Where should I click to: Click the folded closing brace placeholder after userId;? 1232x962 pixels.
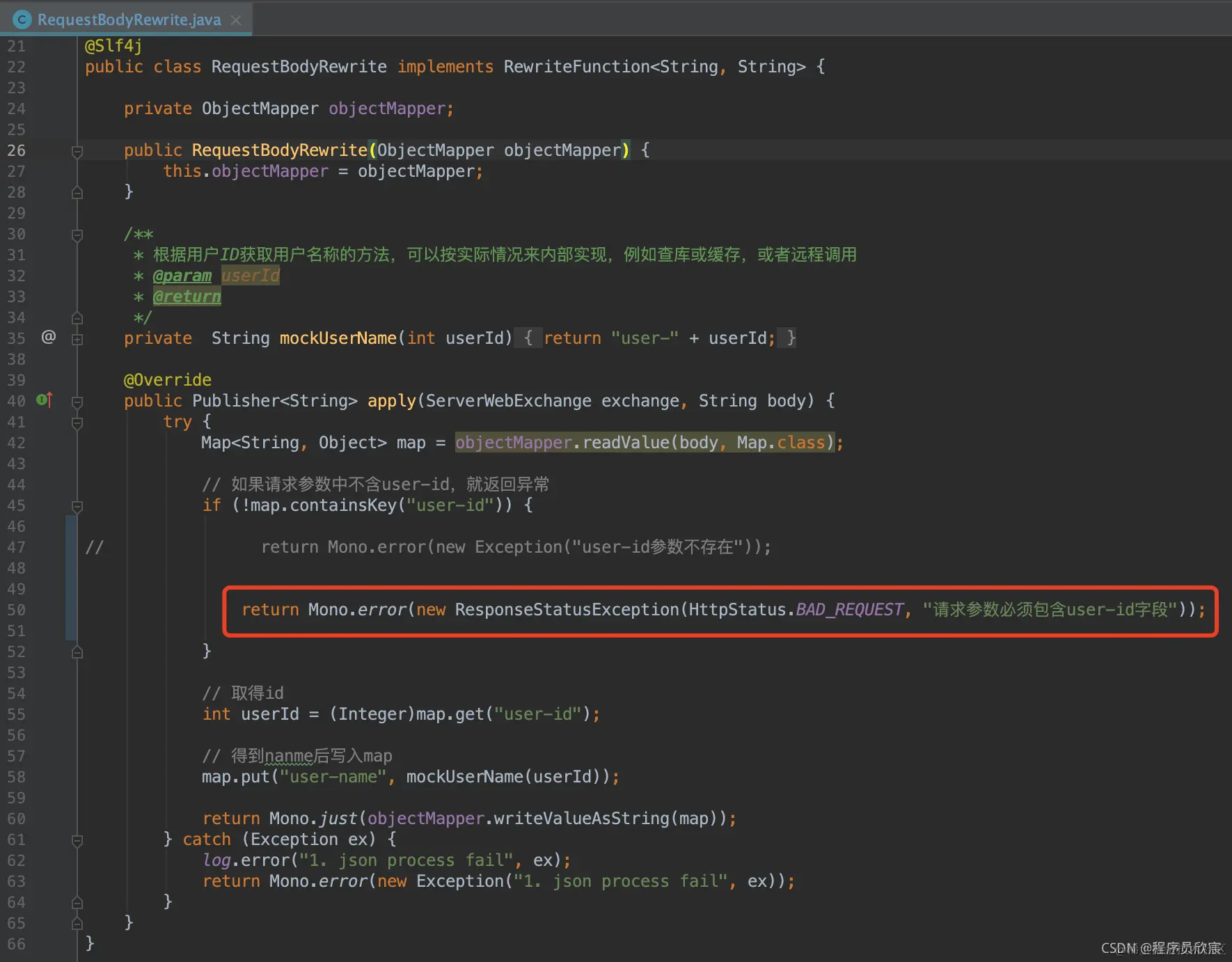tap(787, 338)
